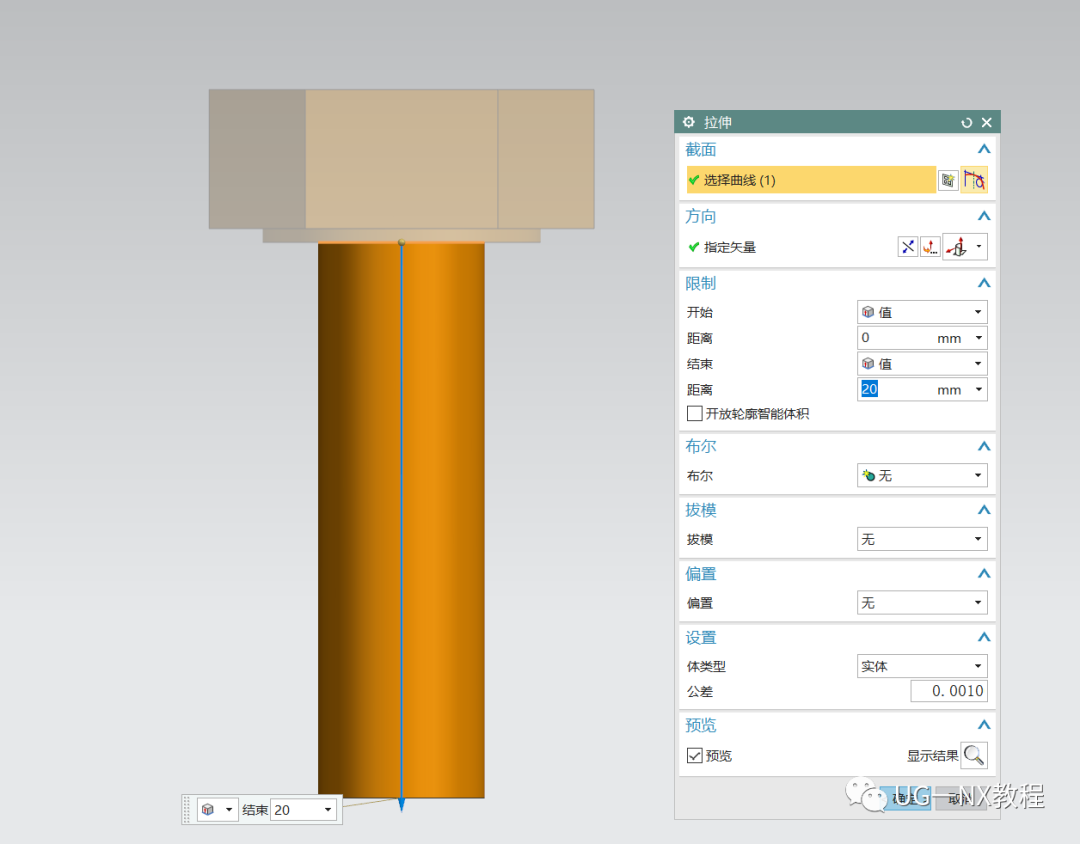The image size is (1080, 844).
Task: Open the vector type dropdown arrow
Action: point(979,247)
